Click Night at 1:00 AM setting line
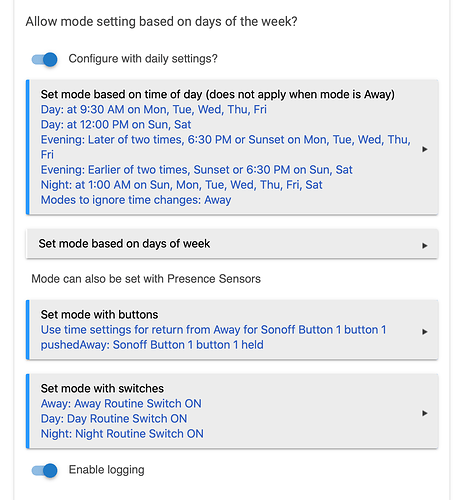This screenshot has height=500, width=463. click(x=182, y=185)
